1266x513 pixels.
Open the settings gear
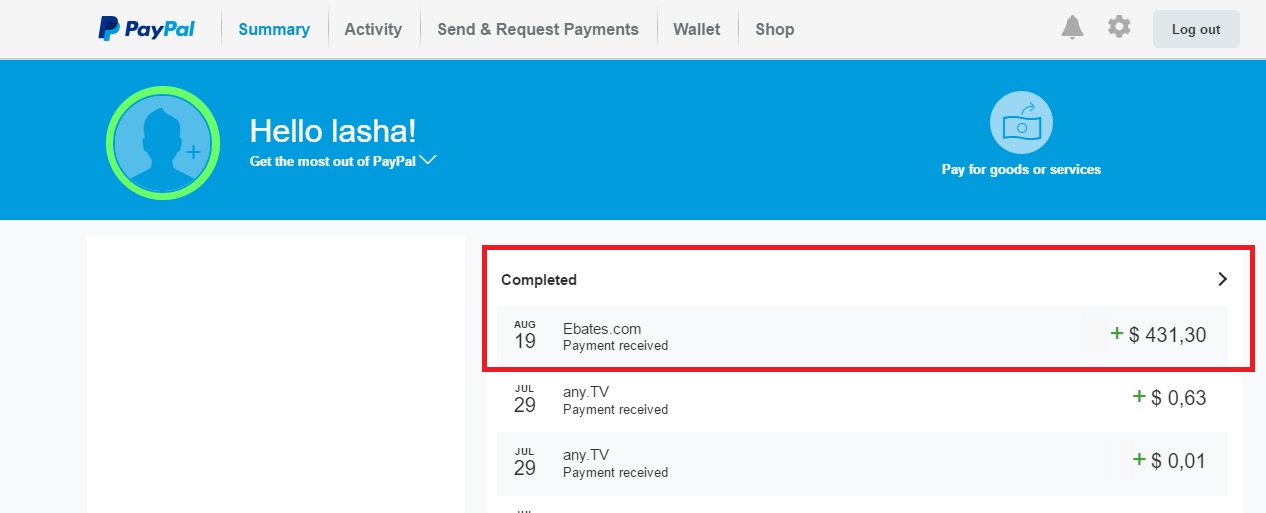click(x=1119, y=28)
